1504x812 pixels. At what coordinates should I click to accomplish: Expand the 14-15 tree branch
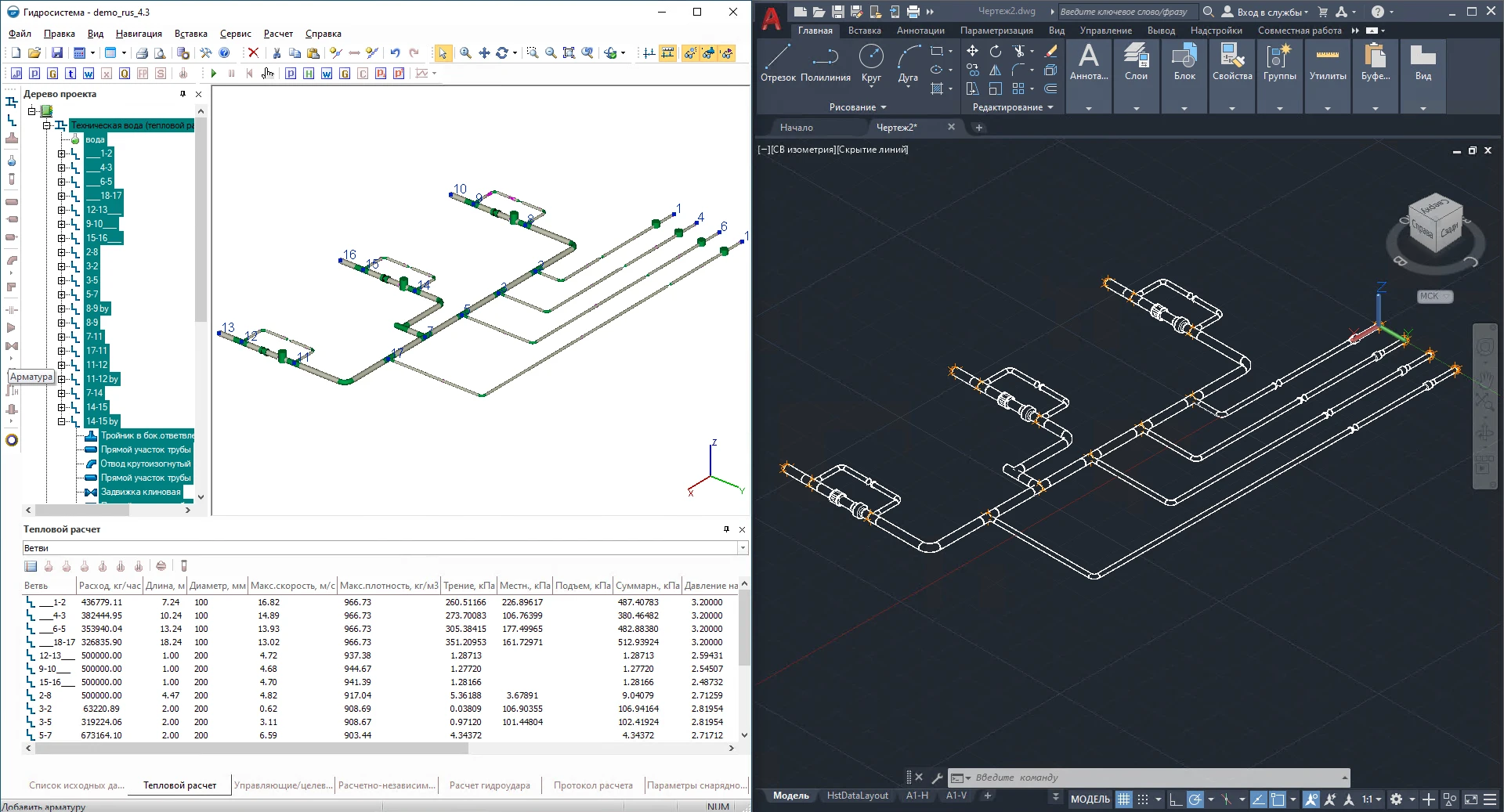pyautogui.click(x=61, y=407)
